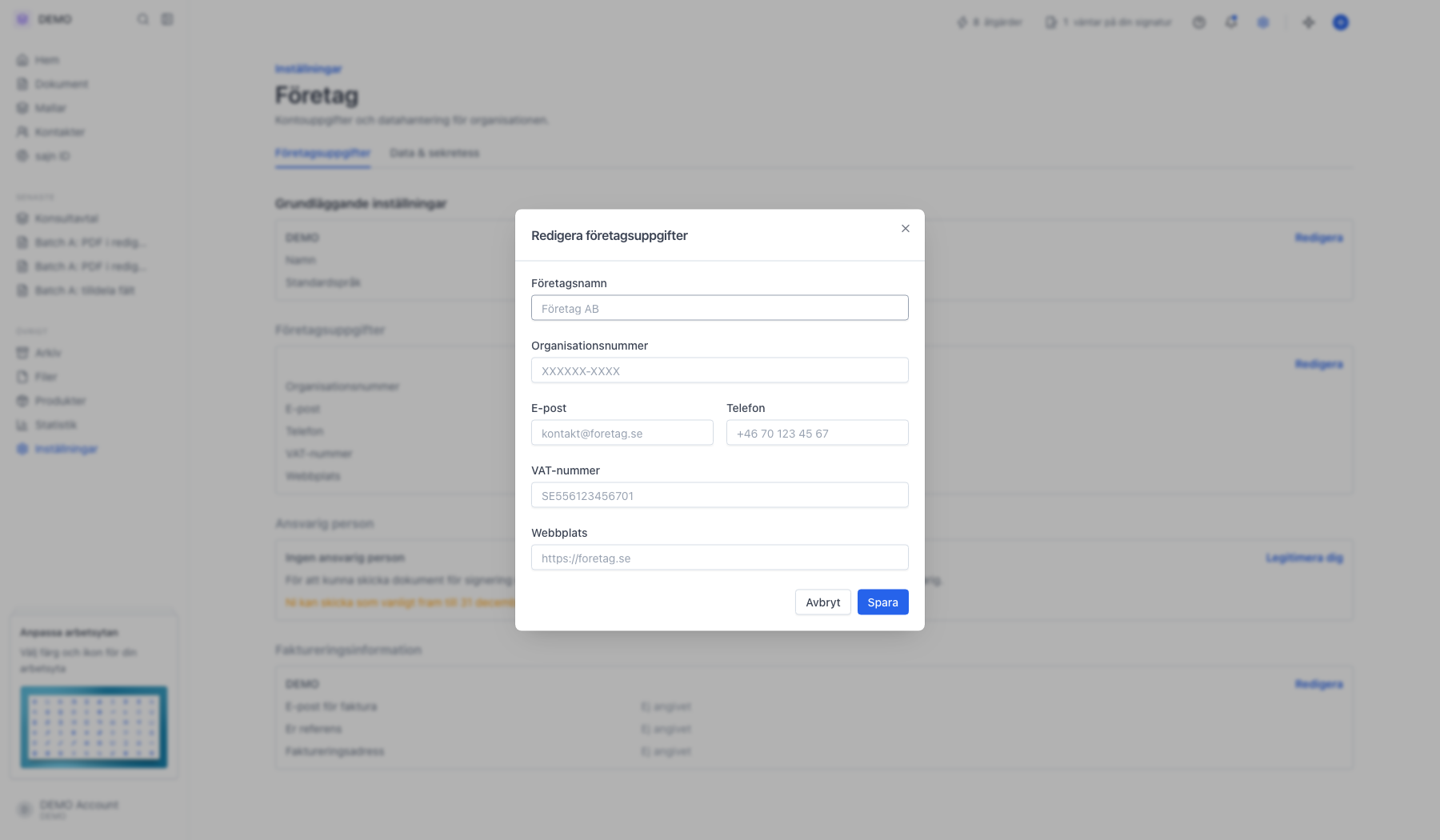Screen dimensions: 1440x840
Task: Save changes with Spara button
Action: pyautogui.click(x=883, y=602)
